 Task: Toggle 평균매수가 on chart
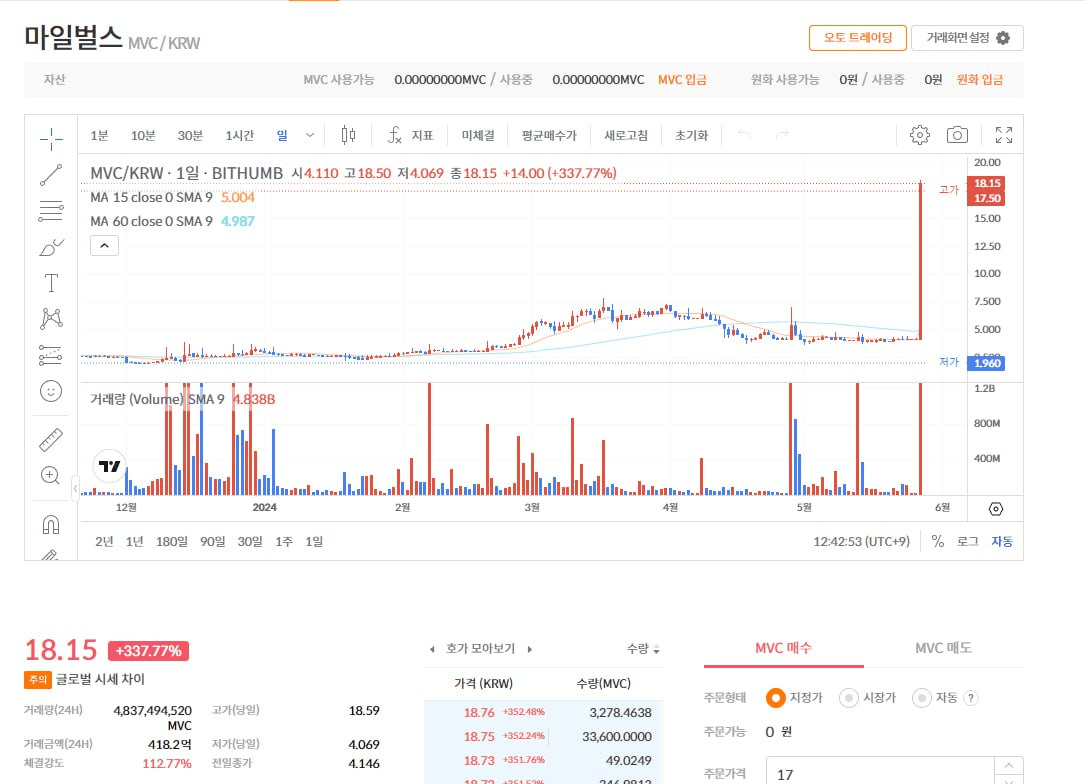click(x=549, y=135)
